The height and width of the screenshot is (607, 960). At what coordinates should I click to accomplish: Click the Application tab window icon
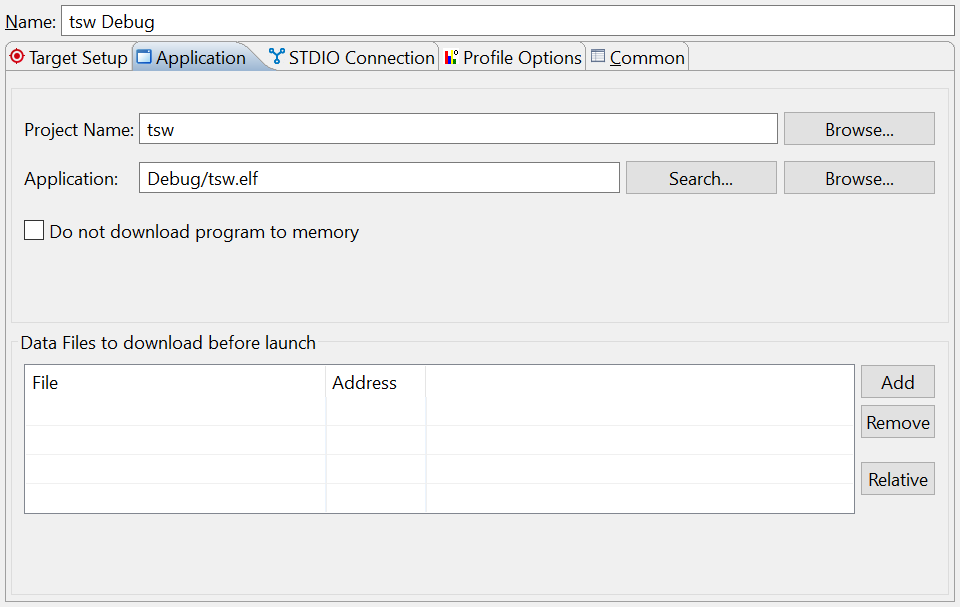(144, 57)
